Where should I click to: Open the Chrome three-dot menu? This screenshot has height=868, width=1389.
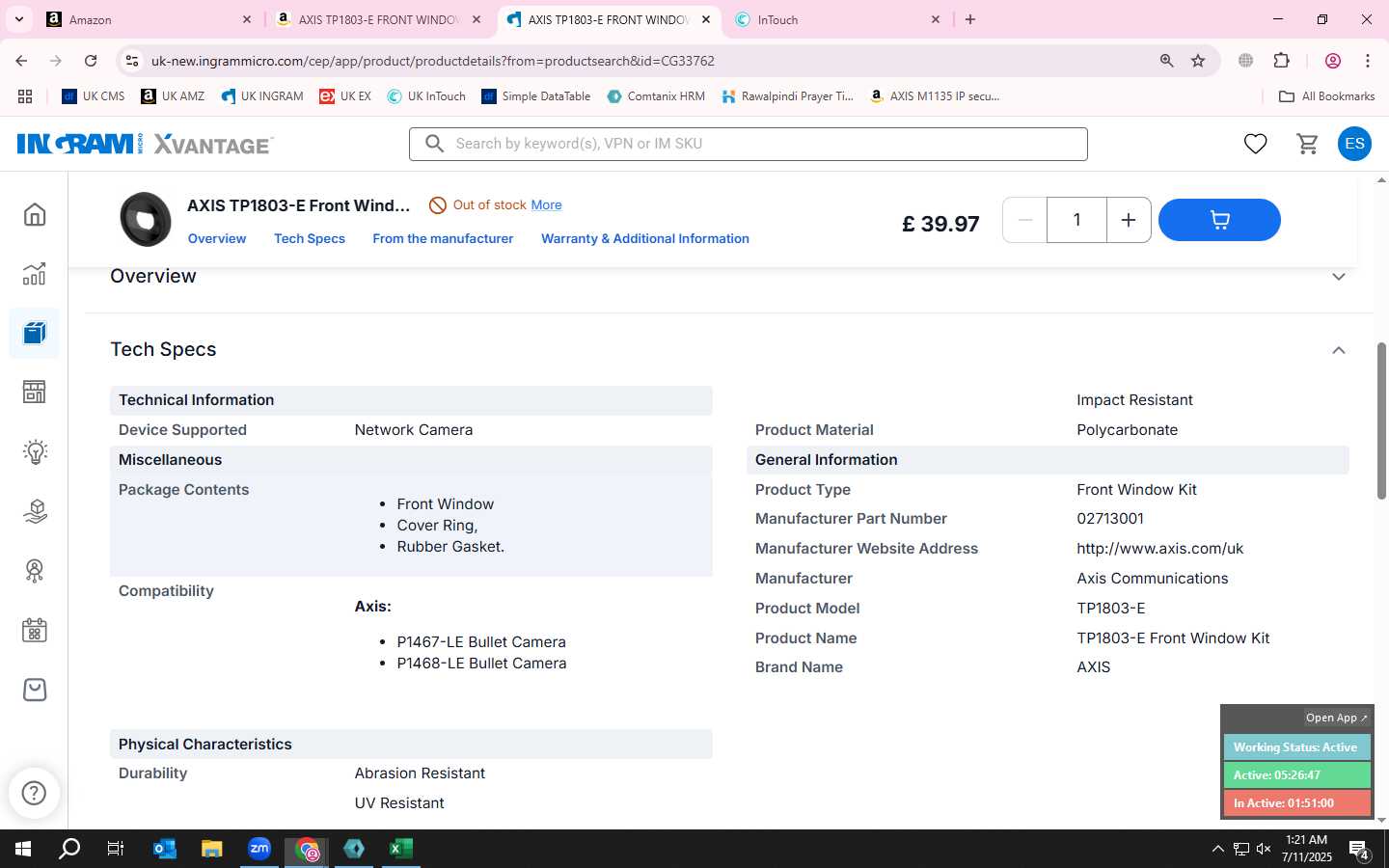click(x=1367, y=61)
